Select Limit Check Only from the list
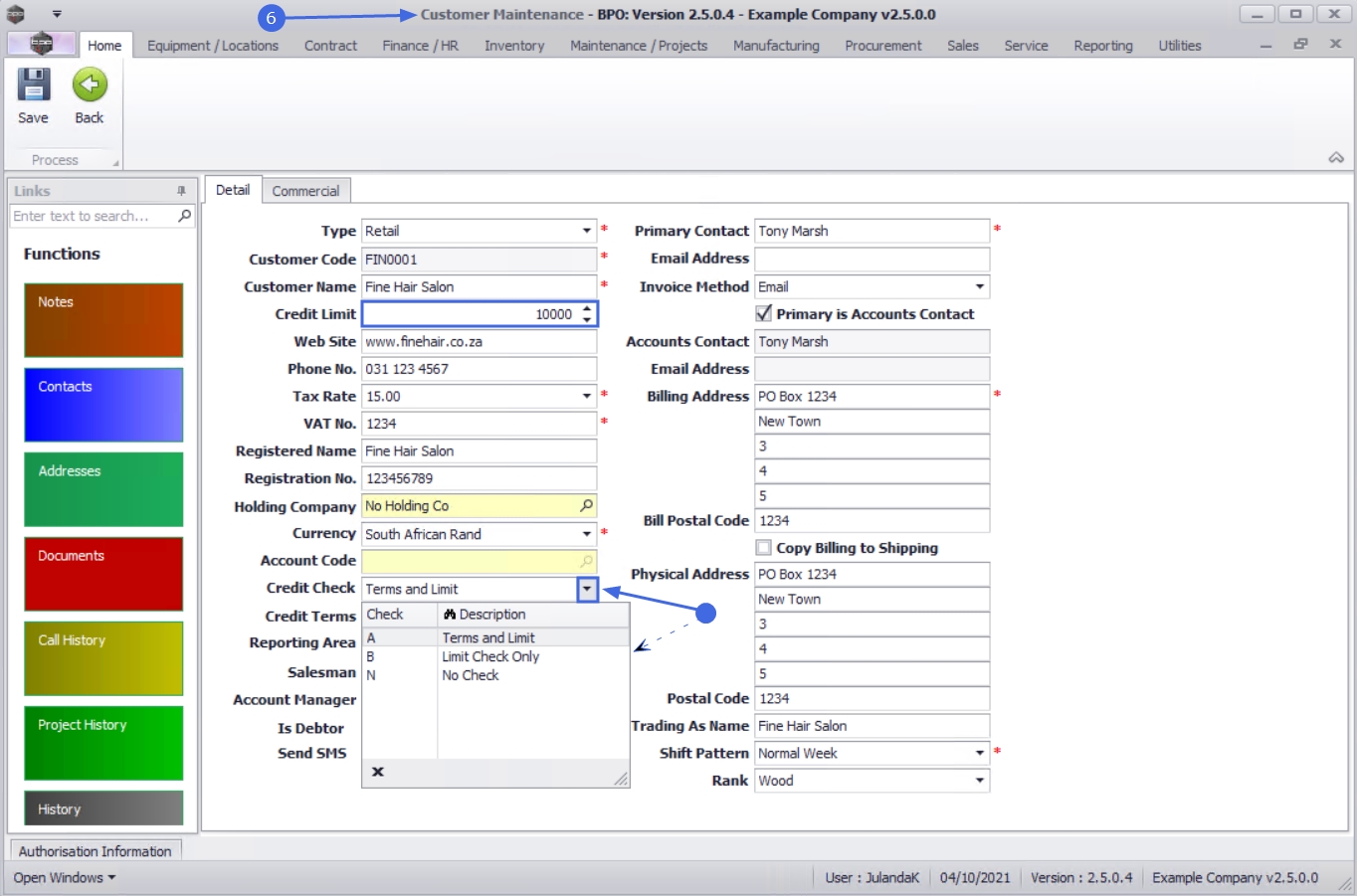This screenshot has width=1357, height=896. coord(490,656)
